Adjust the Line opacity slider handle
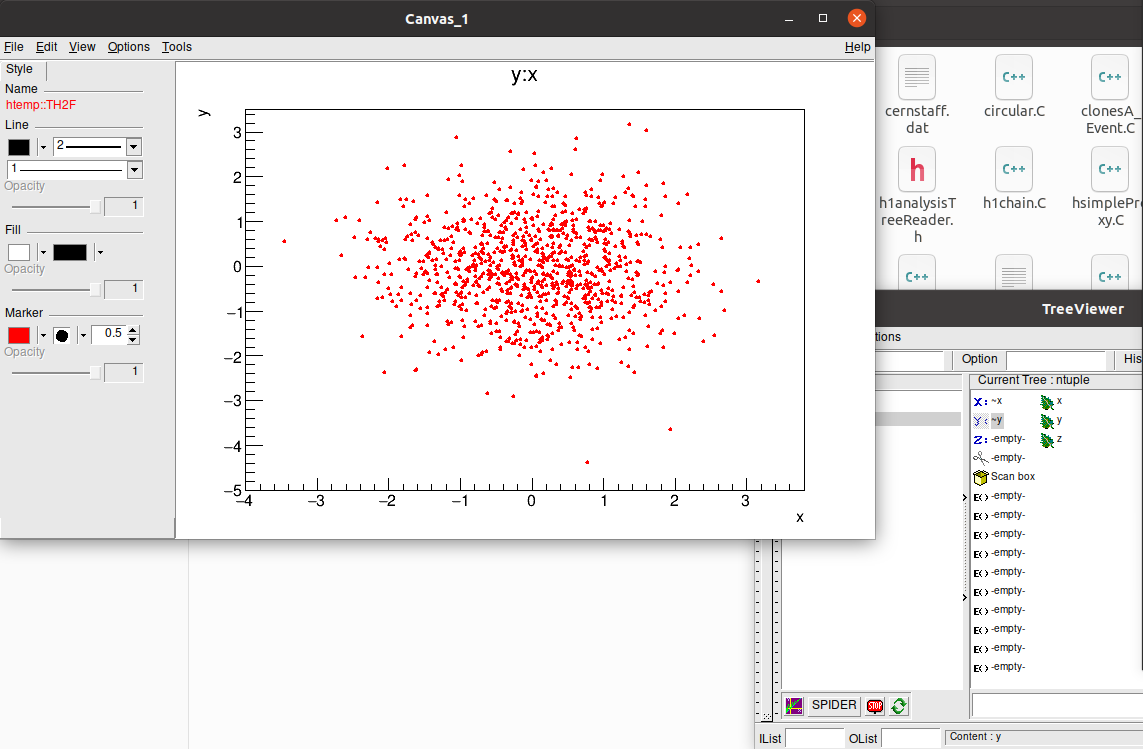This screenshot has width=1143, height=749. click(x=95, y=206)
